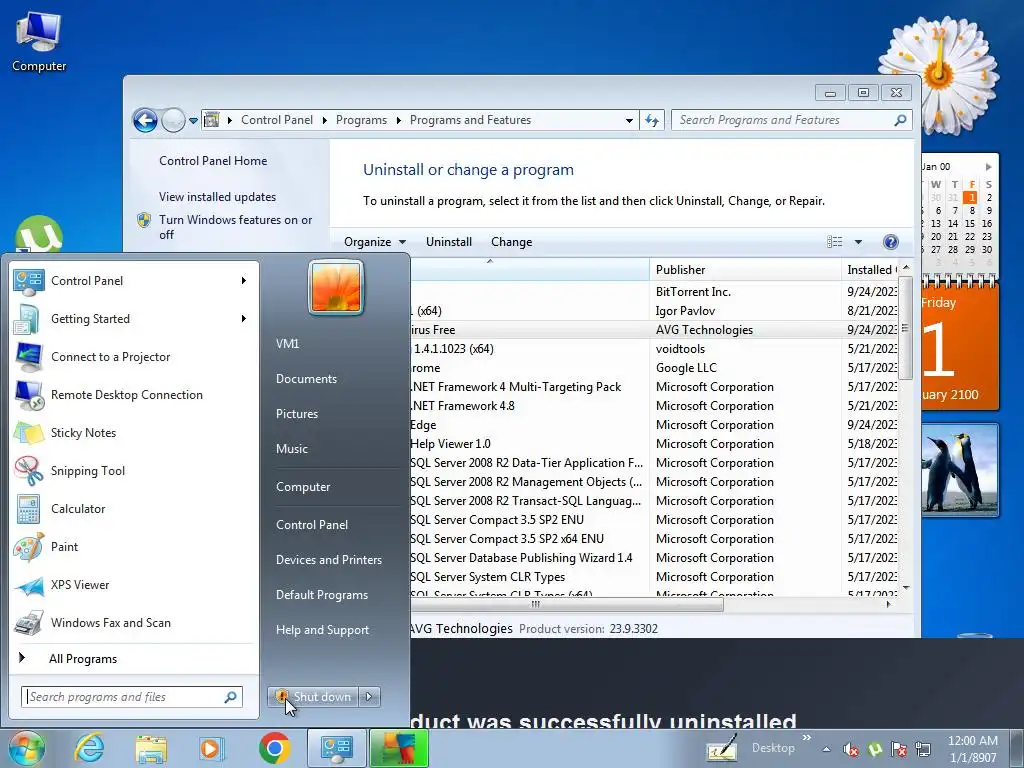Open the address bar history dropdown
Viewport: 1024px width, 768px height.
tap(629, 120)
